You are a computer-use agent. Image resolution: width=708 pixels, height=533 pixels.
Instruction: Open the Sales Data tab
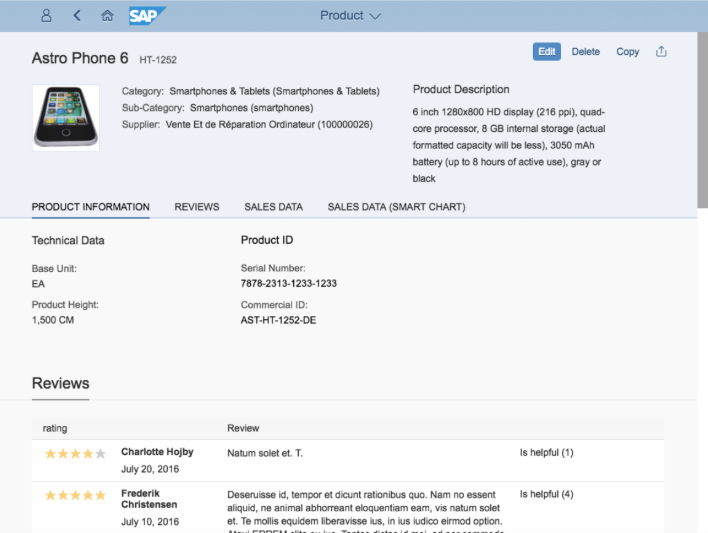(x=274, y=207)
